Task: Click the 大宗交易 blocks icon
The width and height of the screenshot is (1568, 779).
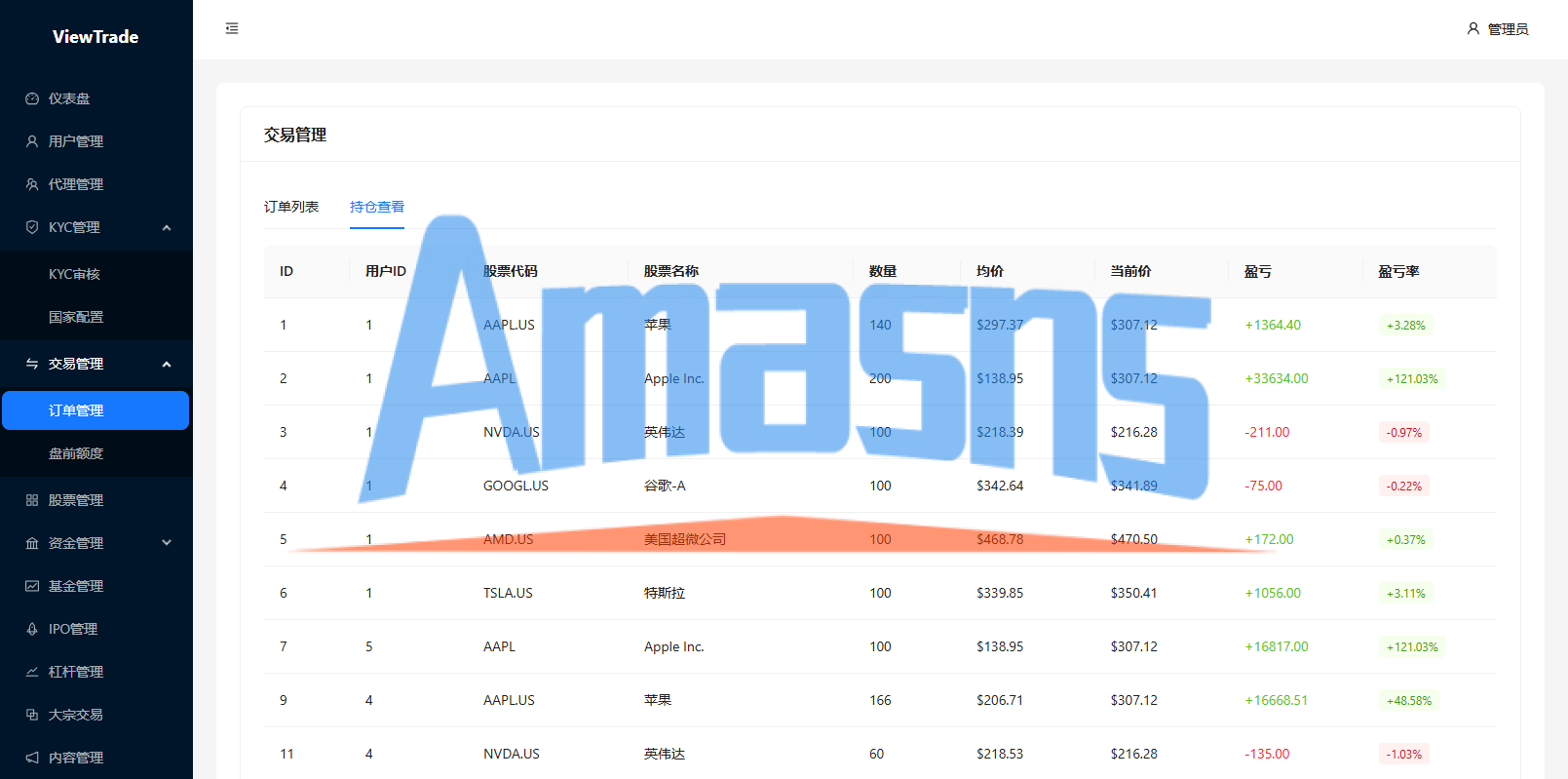Action: tap(32, 715)
